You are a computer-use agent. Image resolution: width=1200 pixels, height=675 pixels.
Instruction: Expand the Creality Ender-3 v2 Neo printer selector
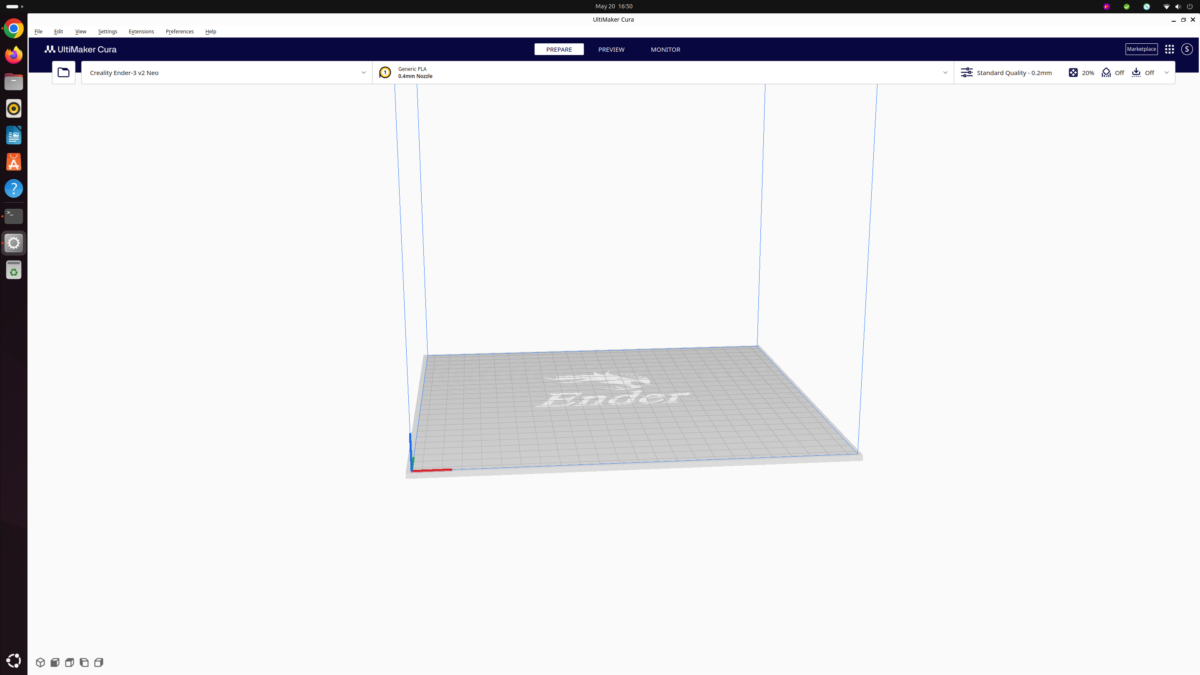(226, 72)
